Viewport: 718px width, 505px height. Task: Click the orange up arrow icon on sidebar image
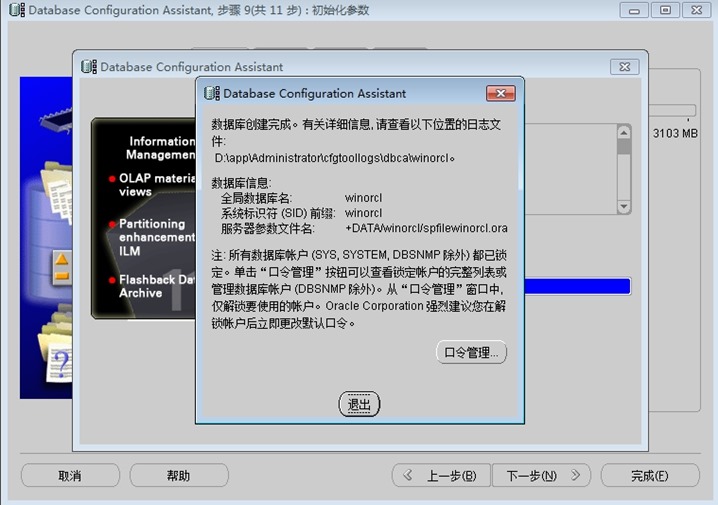coord(62,260)
